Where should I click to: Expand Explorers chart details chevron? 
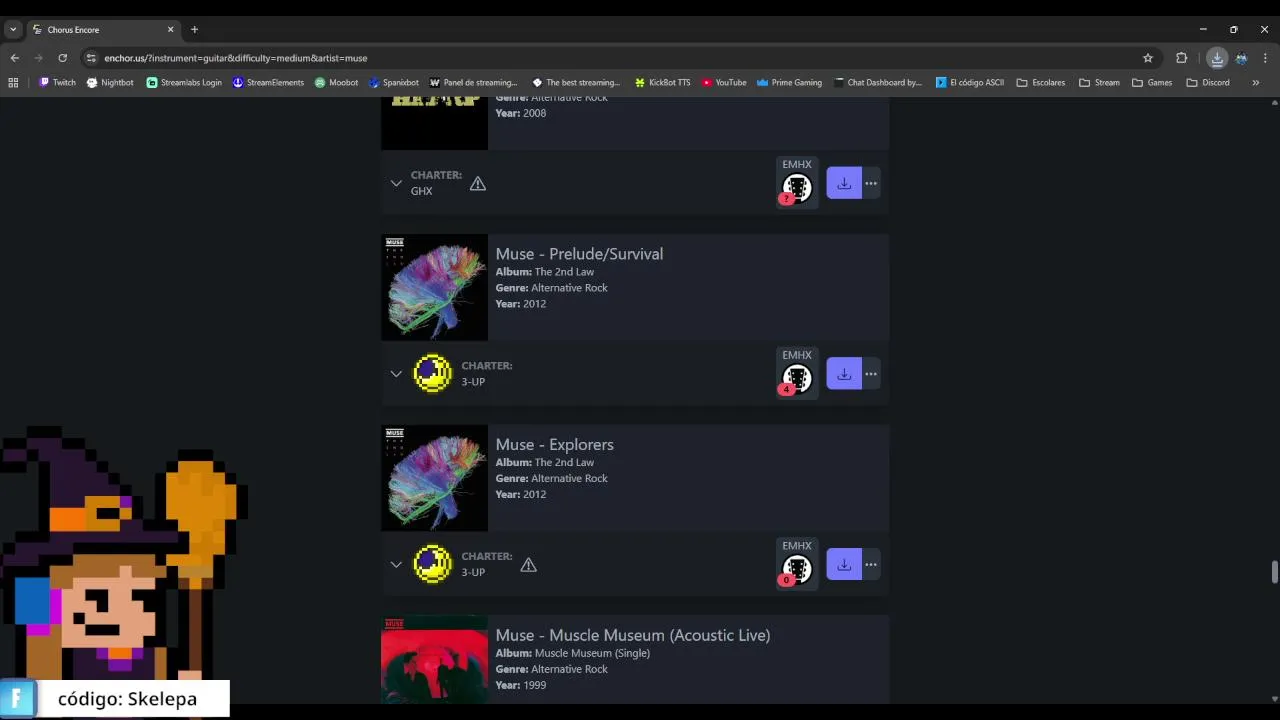(396, 565)
